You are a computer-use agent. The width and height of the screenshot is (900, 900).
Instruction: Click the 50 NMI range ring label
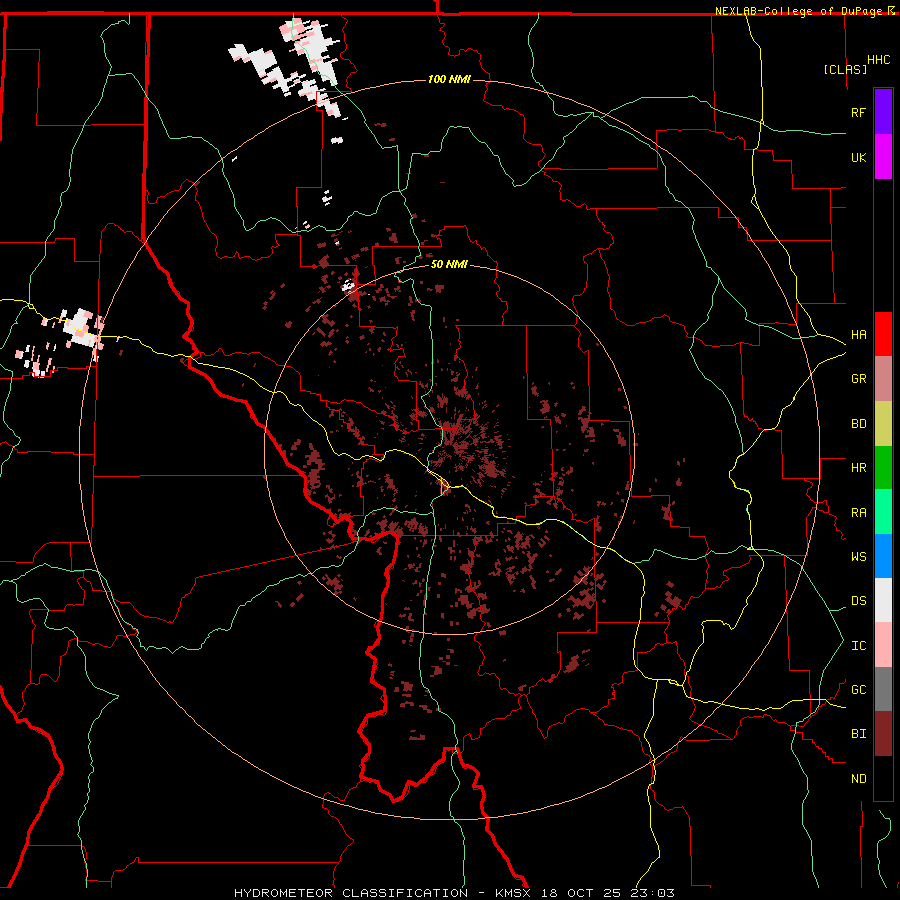pos(449,265)
